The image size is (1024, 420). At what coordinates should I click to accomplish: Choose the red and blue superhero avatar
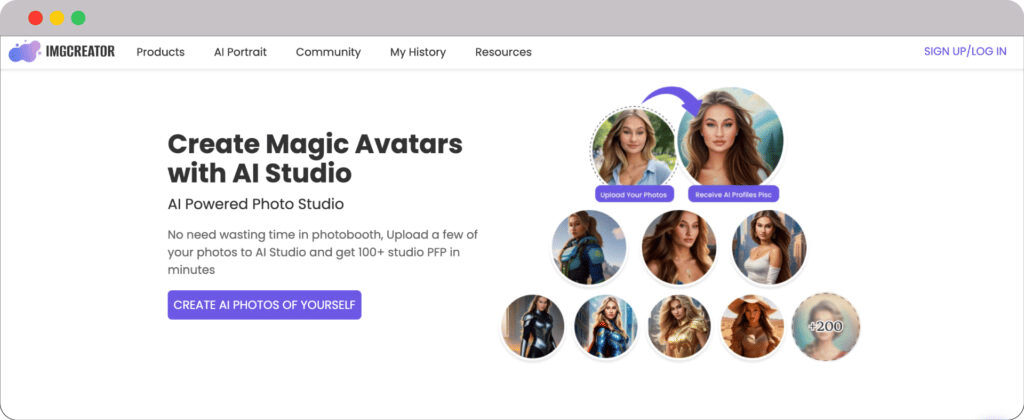(x=606, y=326)
